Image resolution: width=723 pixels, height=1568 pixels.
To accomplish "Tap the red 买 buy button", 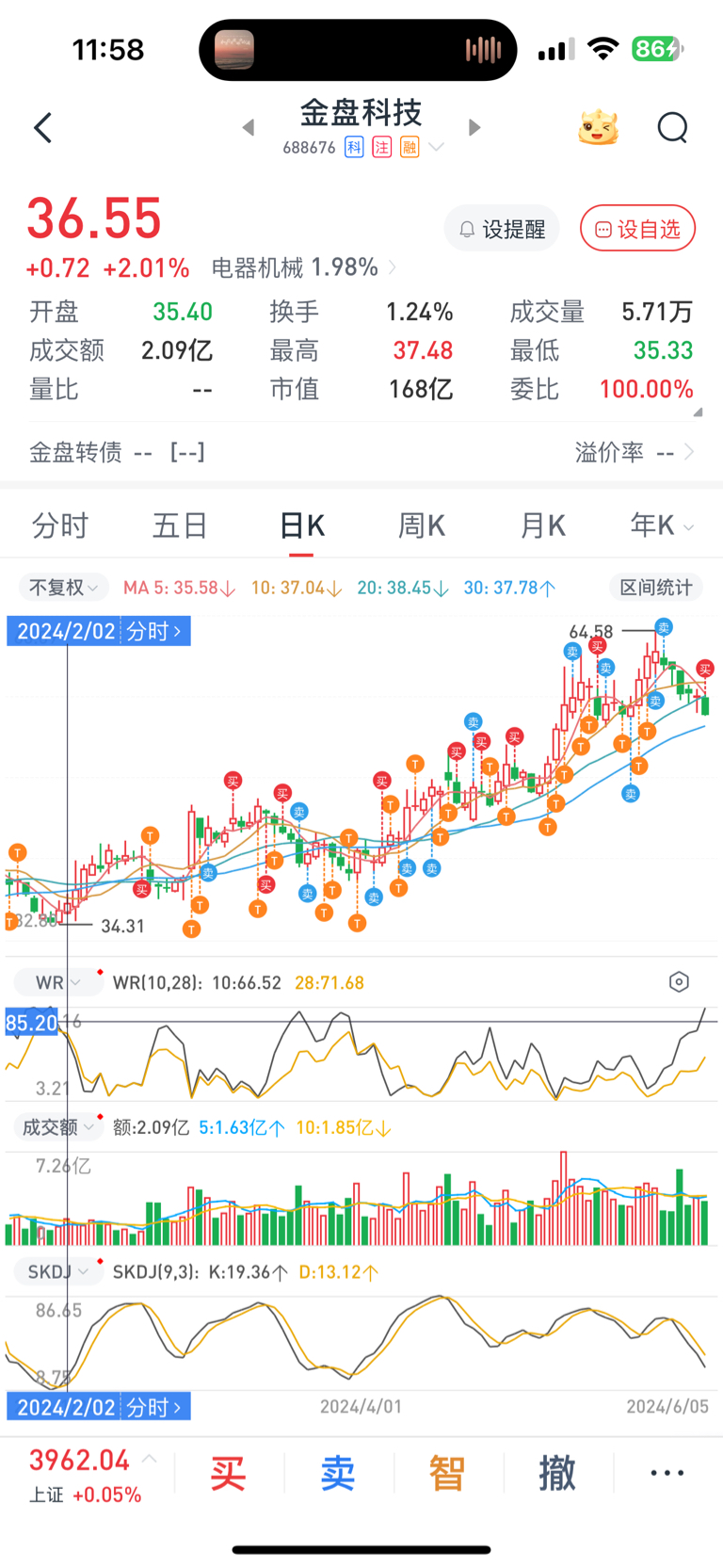I will click(x=228, y=1474).
